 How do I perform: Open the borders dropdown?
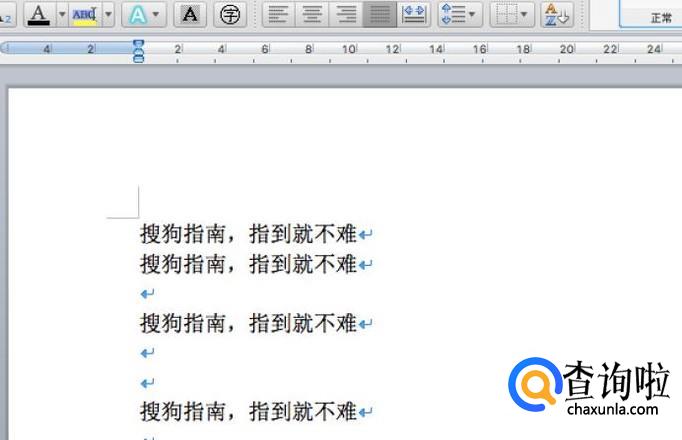point(512,14)
